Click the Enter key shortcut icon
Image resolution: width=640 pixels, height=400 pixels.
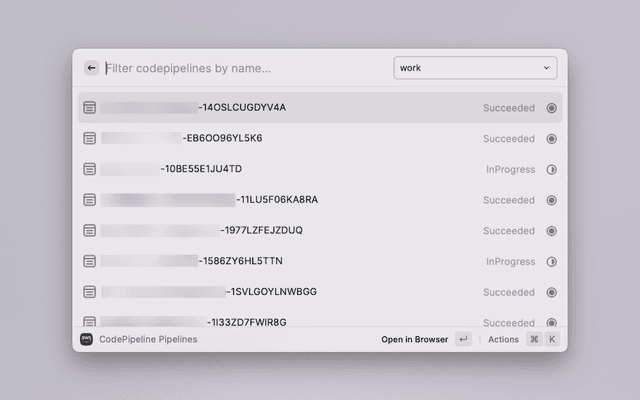463,339
